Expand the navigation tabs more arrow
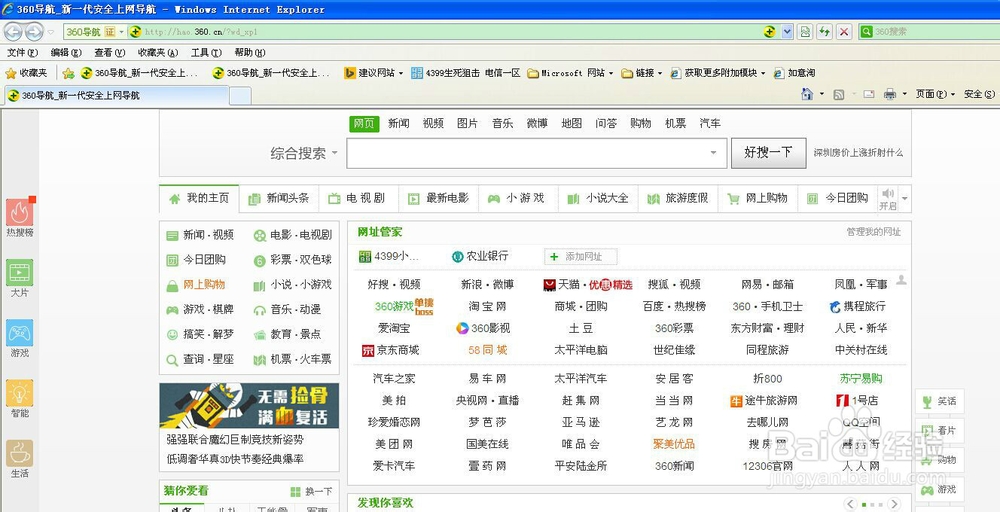 [904, 198]
